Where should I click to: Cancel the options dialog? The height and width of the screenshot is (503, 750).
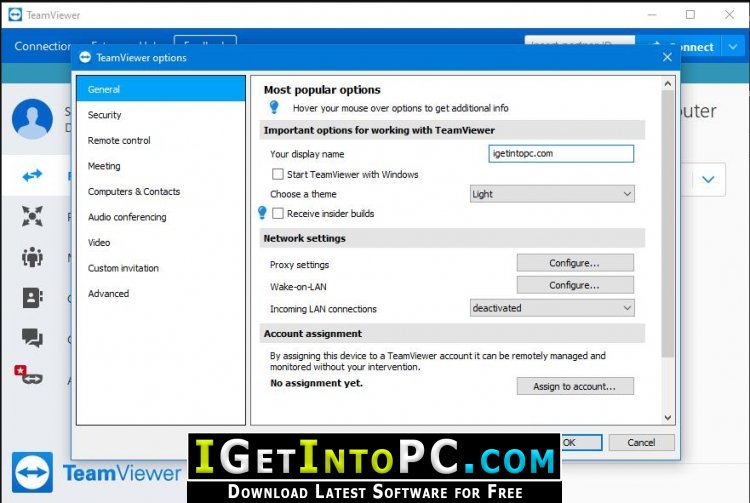tap(641, 443)
